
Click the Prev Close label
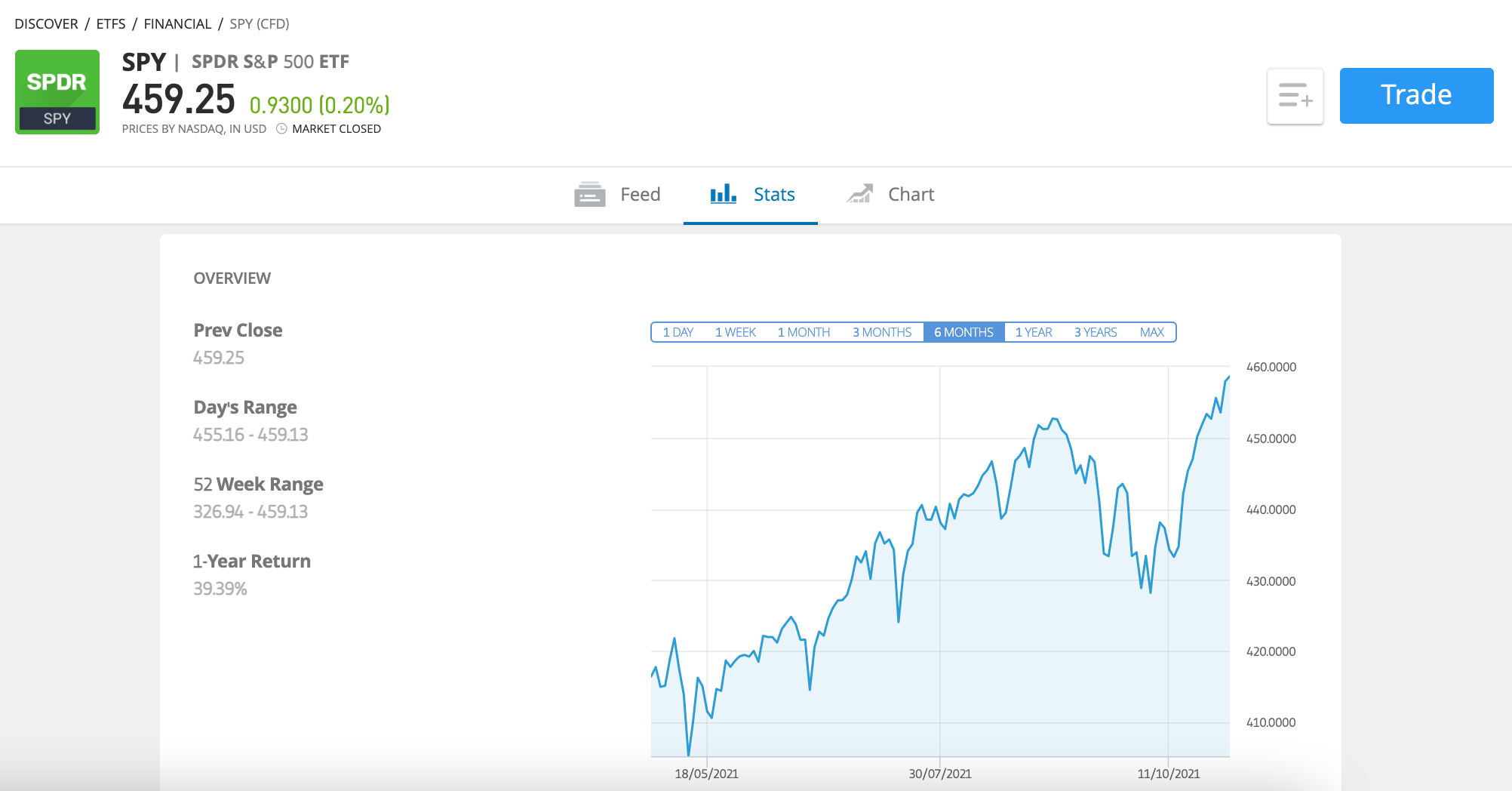[238, 331]
